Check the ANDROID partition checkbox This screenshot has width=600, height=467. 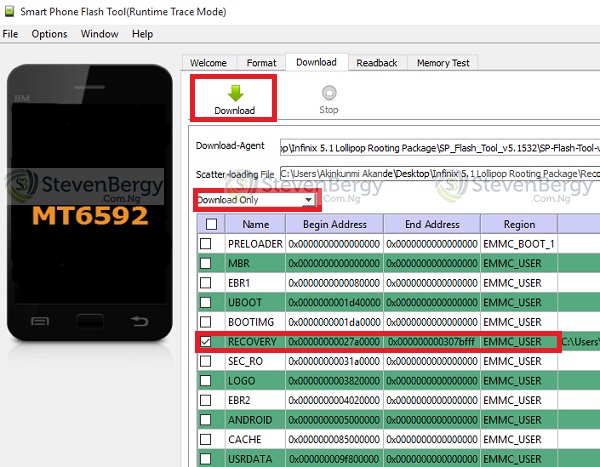pos(205,420)
